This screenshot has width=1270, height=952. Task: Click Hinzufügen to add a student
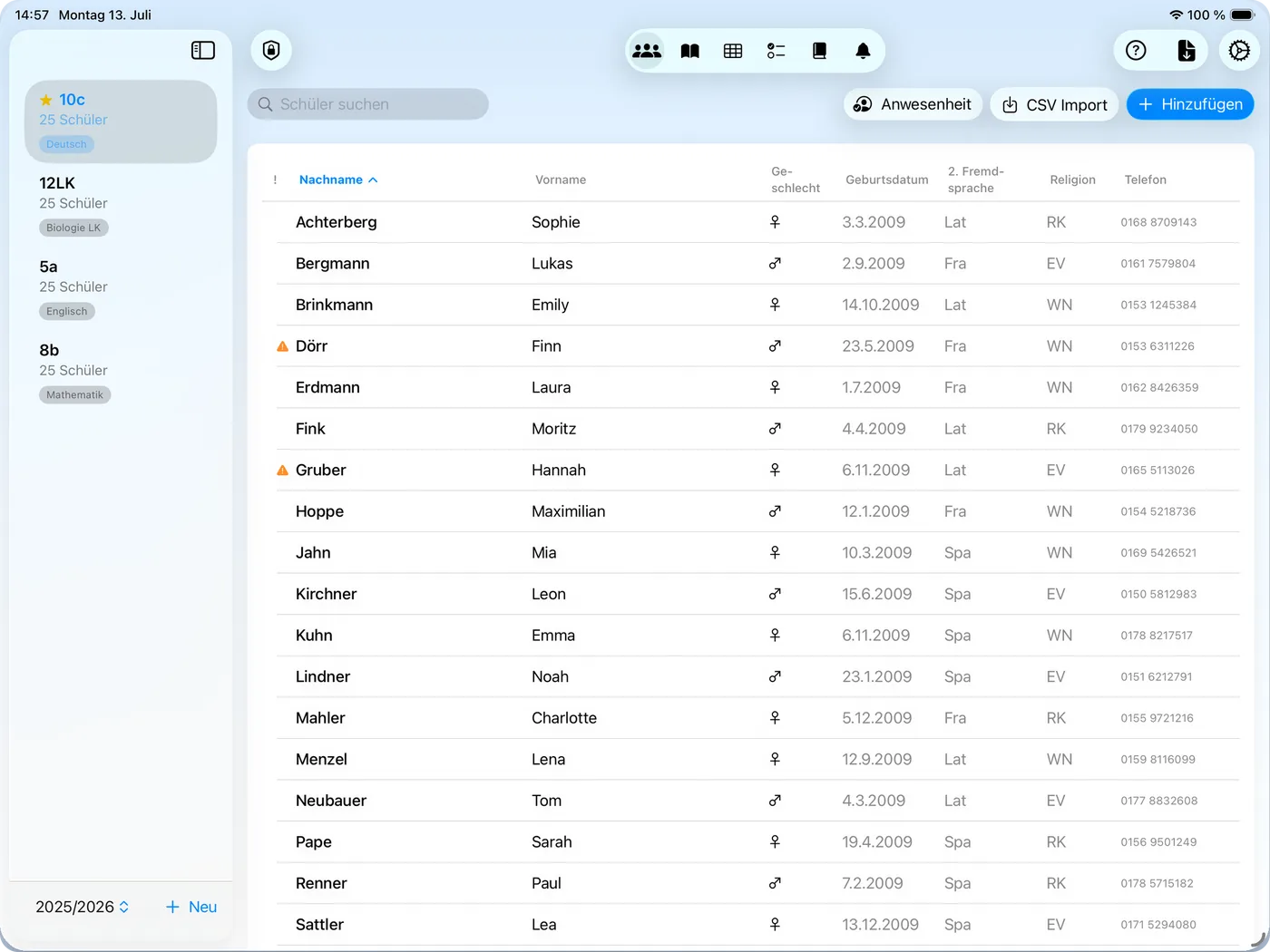(x=1190, y=104)
